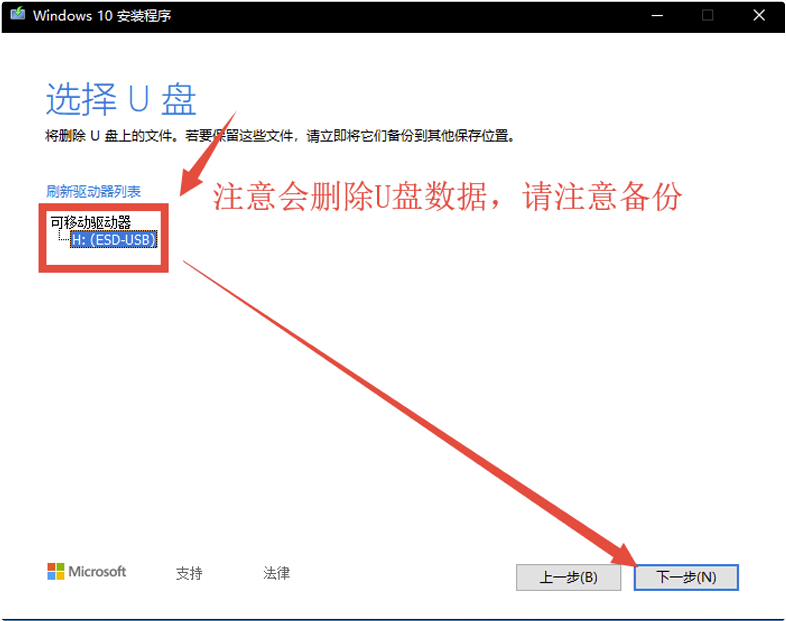Viewport: 786px width, 621px height.
Task: Open the 支持 link
Action: [189, 573]
